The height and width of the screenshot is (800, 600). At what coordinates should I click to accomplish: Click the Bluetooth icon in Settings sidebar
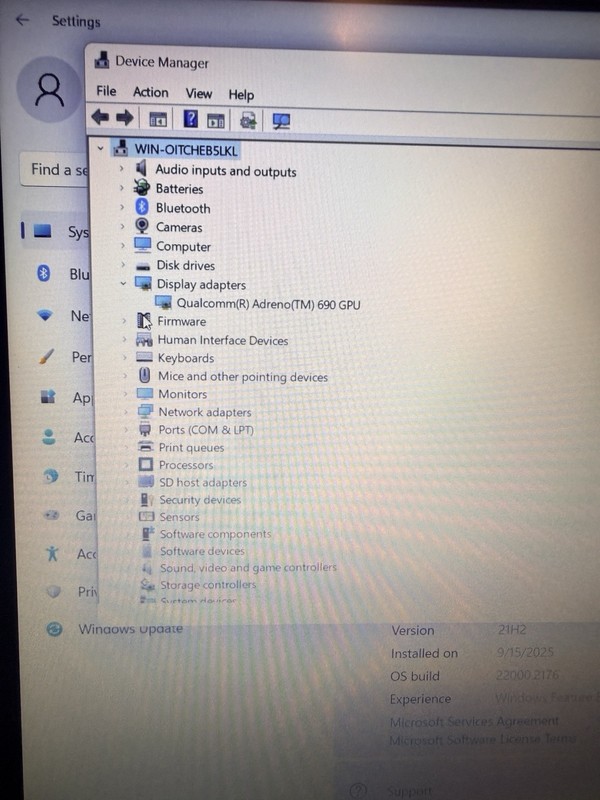click(x=44, y=273)
